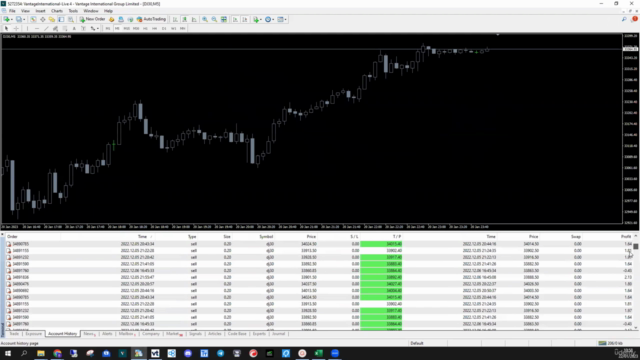The image size is (640, 360).
Task: Switch to the Experts tab
Action: tap(259, 334)
